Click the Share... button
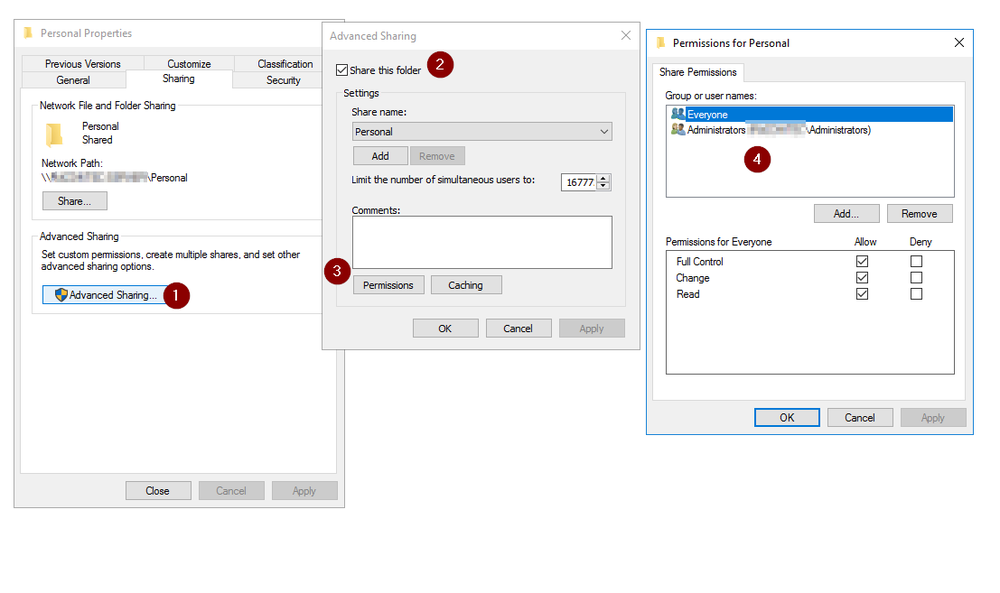This screenshot has height=593, width=1000. coord(74,201)
